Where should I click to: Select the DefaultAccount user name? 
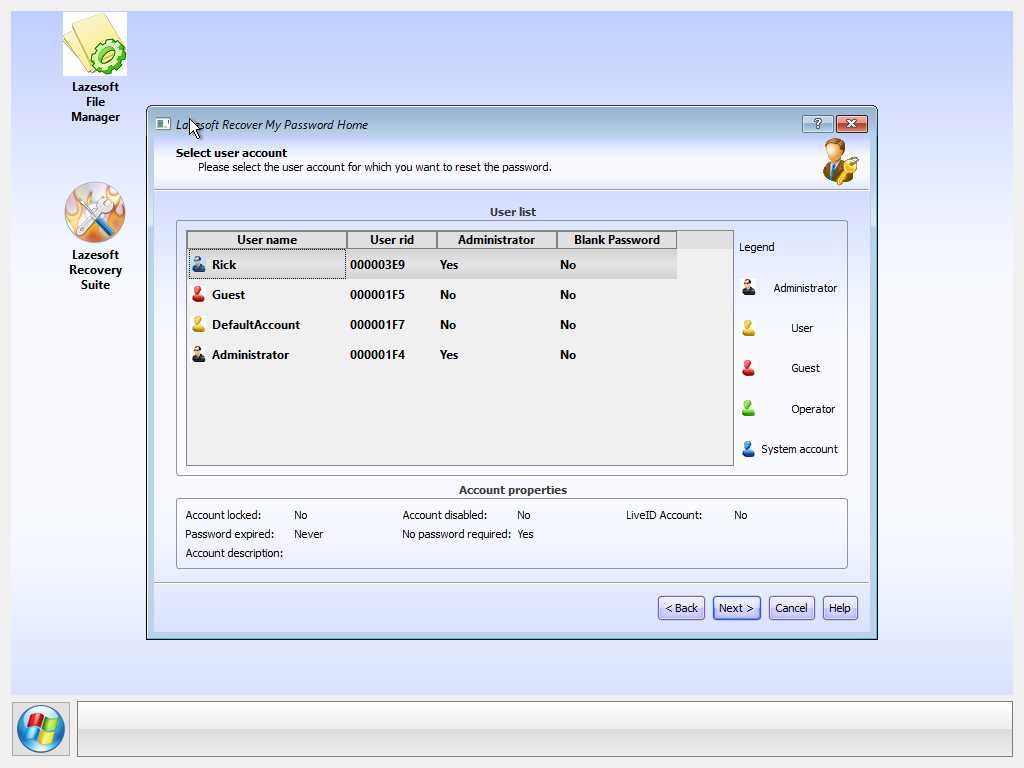[x=256, y=325]
